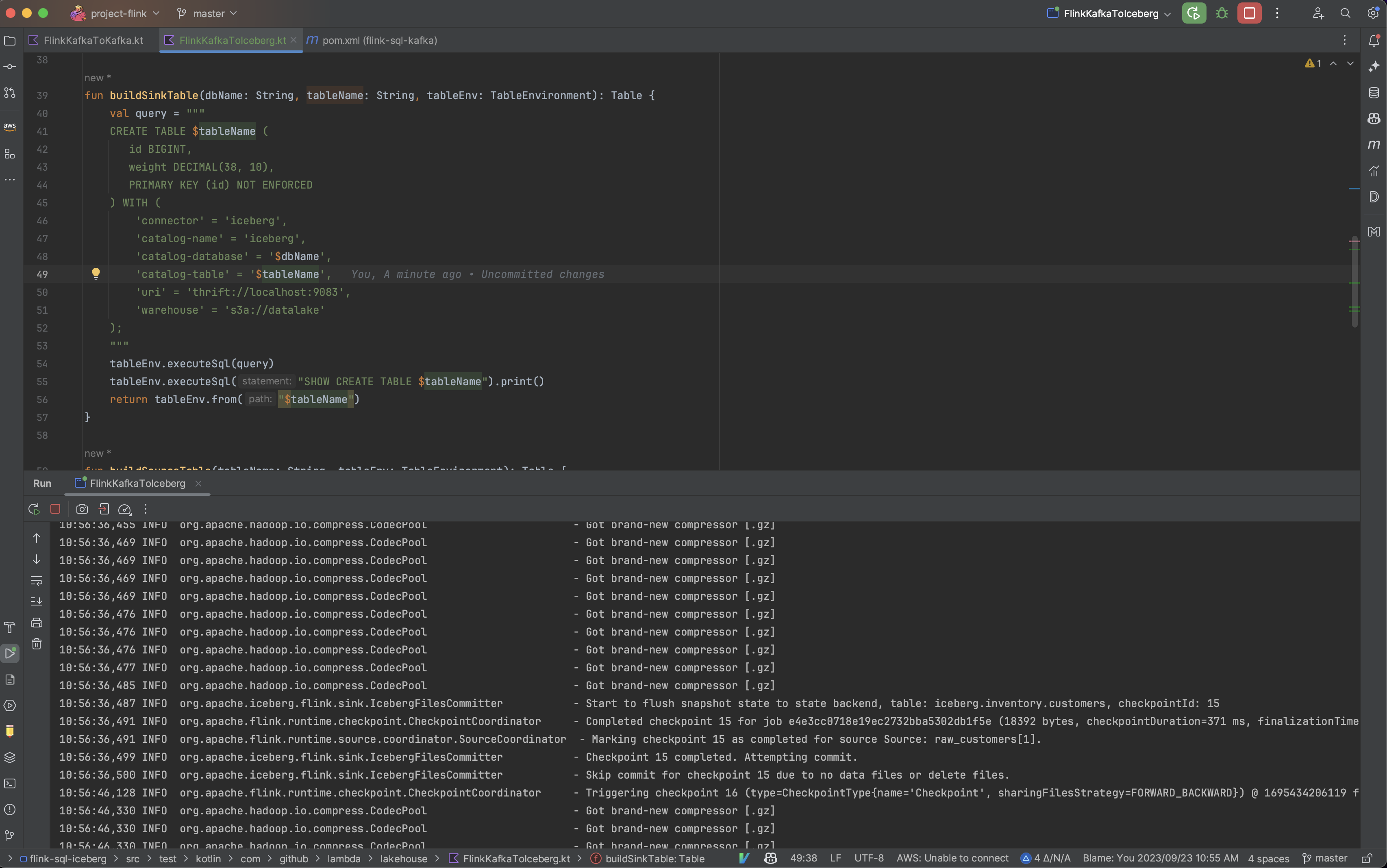Open the Database tool window icon
This screenshot has width=1387, height=868.
click(1374, 93)
